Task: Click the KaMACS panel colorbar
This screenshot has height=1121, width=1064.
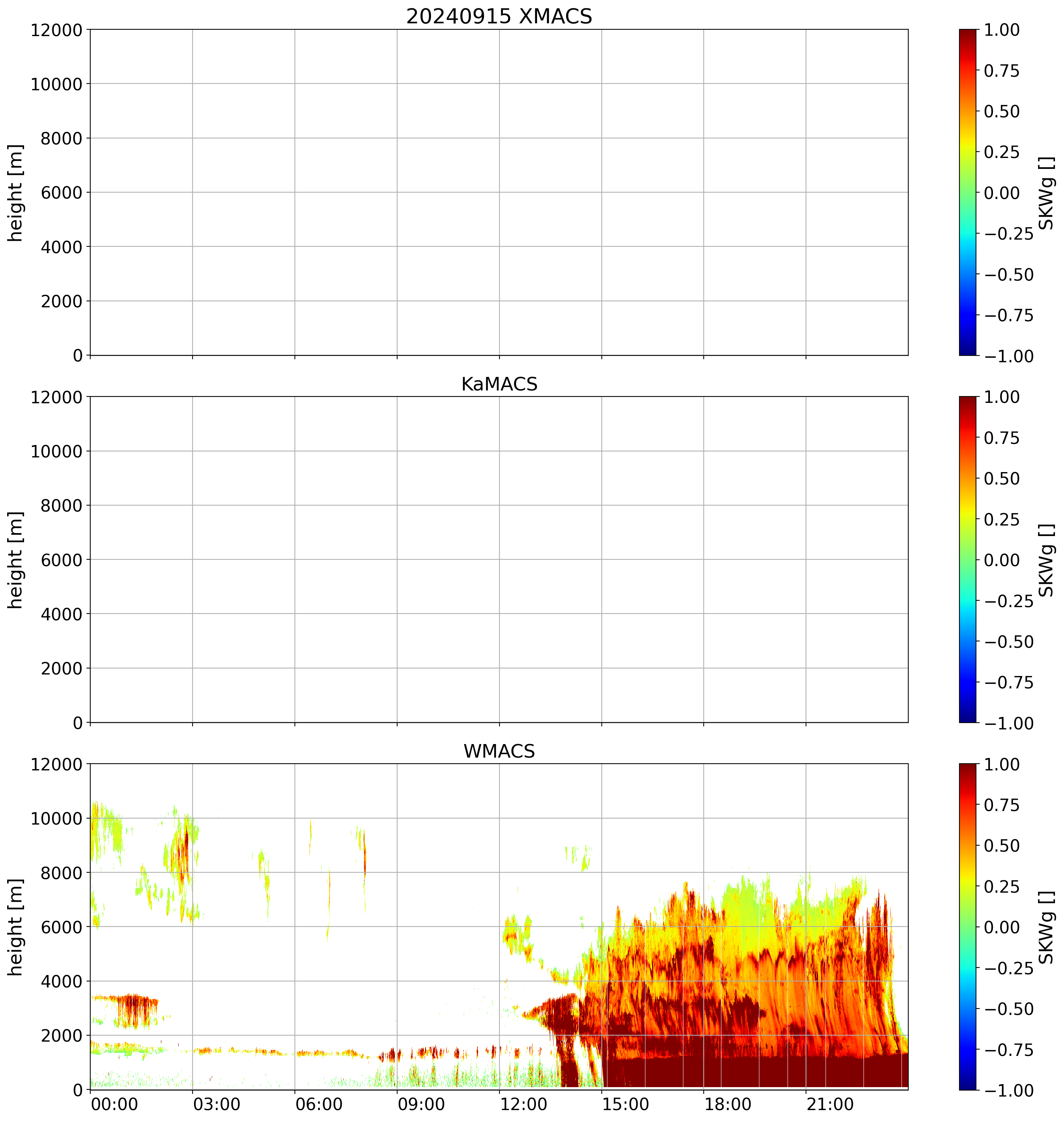Action: coord(968,559)
